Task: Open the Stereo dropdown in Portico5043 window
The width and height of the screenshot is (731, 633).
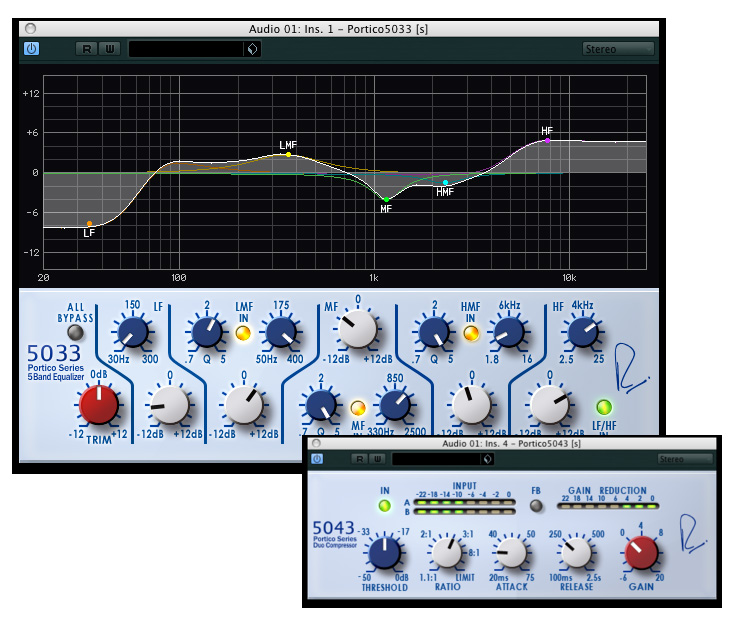Action: [685, 459]
